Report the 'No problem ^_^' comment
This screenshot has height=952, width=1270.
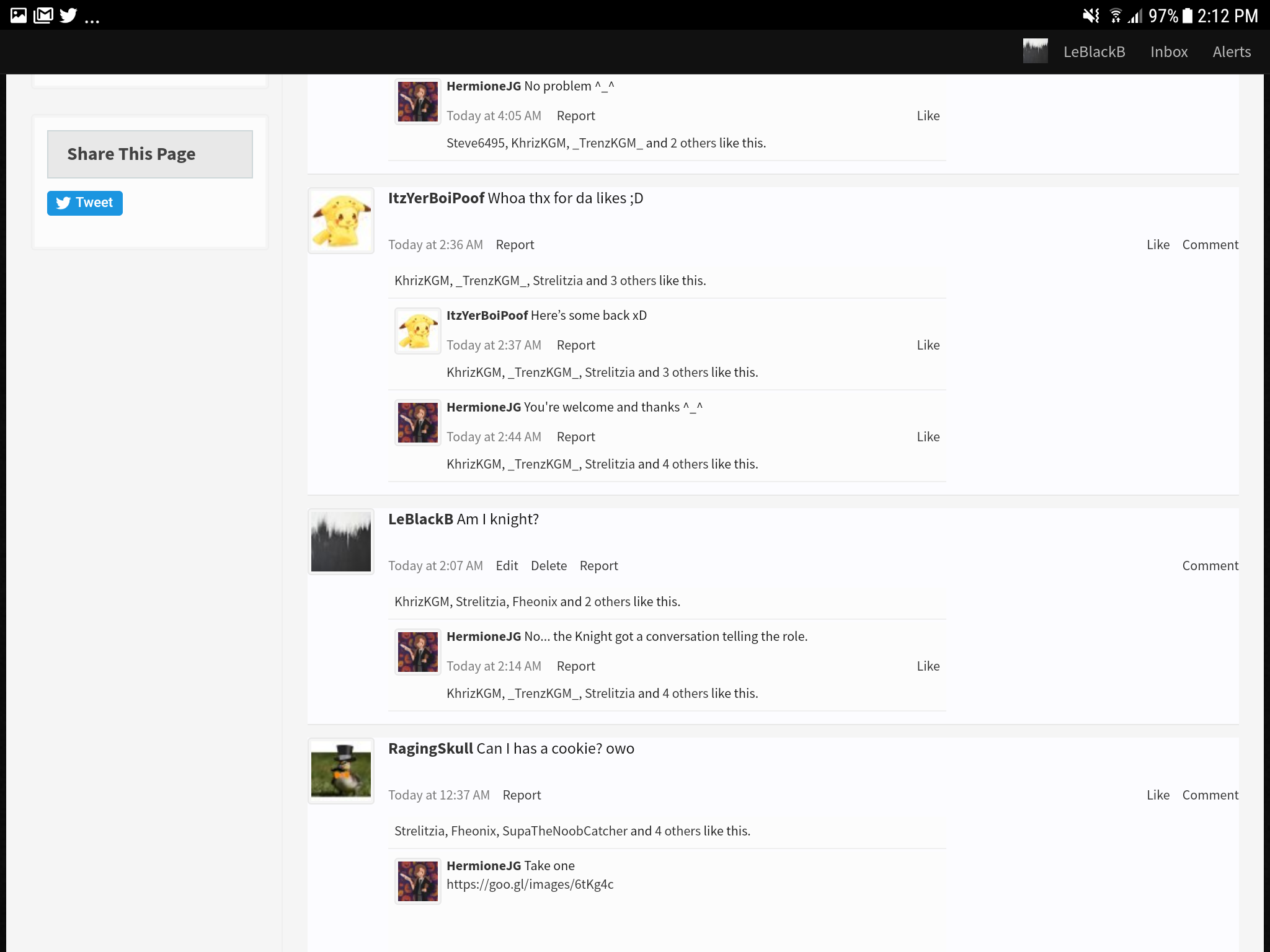pyautogui.click(x=575, y=116)
